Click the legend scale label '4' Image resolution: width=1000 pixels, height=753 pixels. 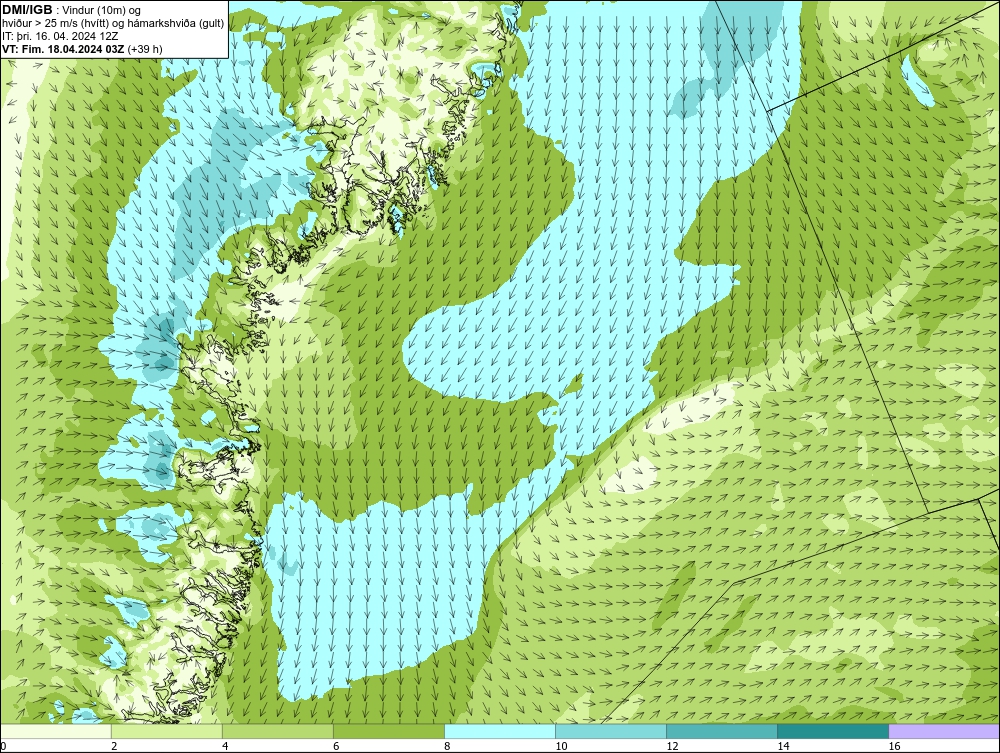[225, 746]
